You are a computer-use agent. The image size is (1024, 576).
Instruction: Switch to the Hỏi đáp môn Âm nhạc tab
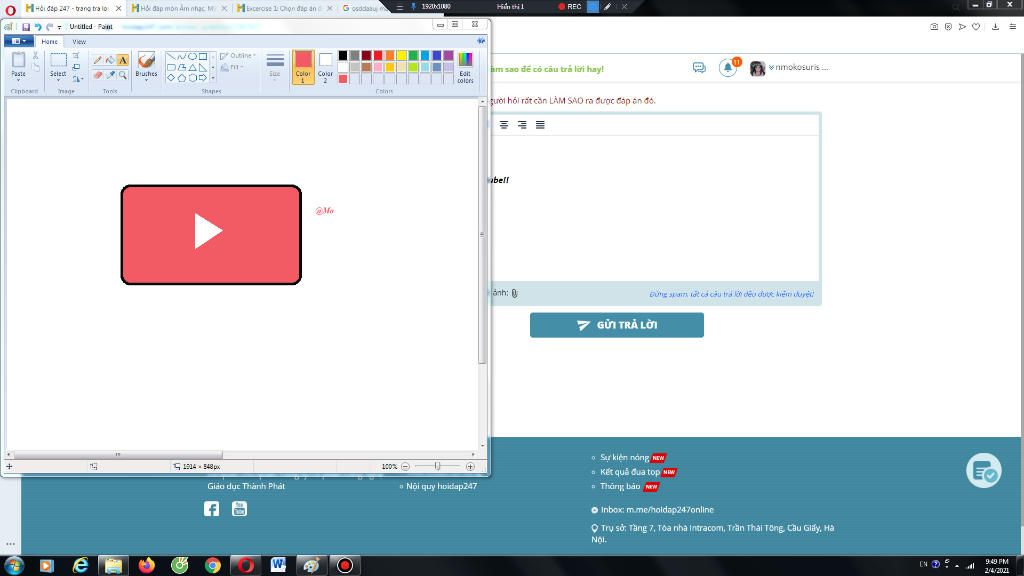coord(179,8)
